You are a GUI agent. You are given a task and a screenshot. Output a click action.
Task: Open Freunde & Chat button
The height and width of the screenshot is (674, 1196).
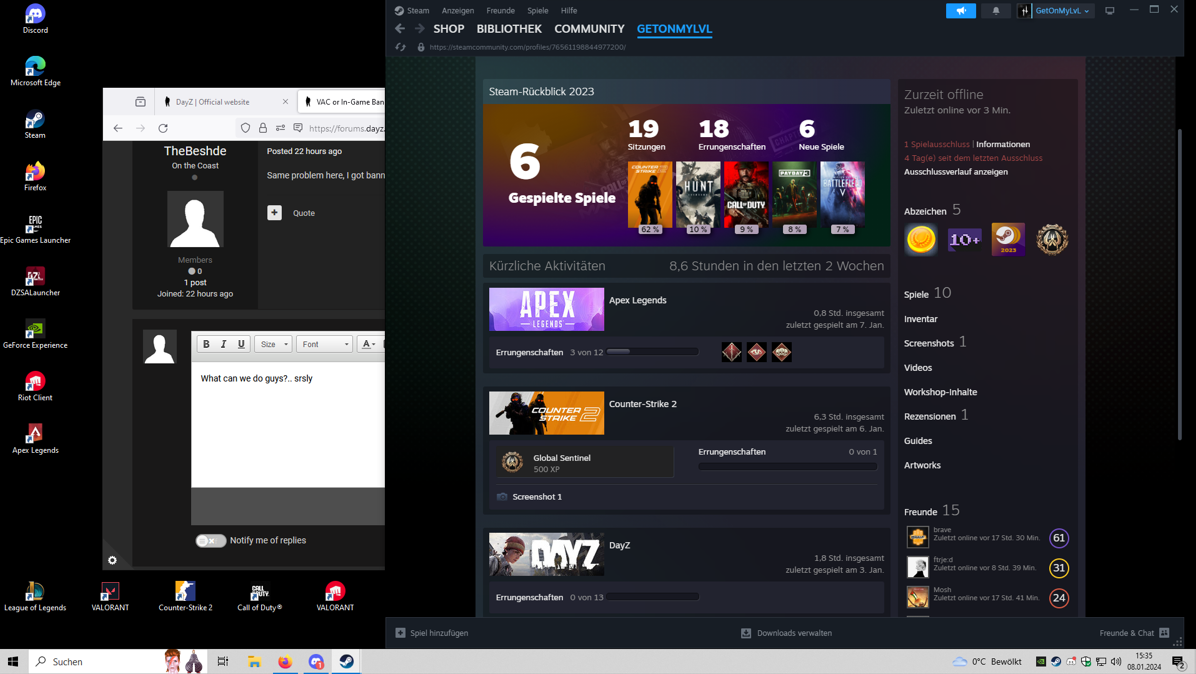[x=1134, y=633]
